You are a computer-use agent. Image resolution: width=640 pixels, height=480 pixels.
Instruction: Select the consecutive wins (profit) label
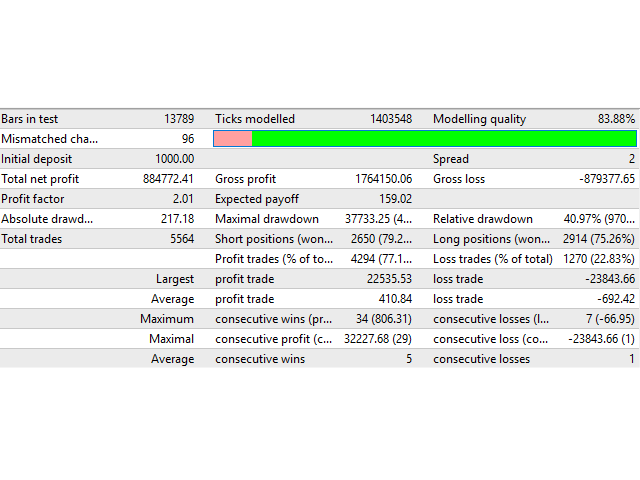273,319
